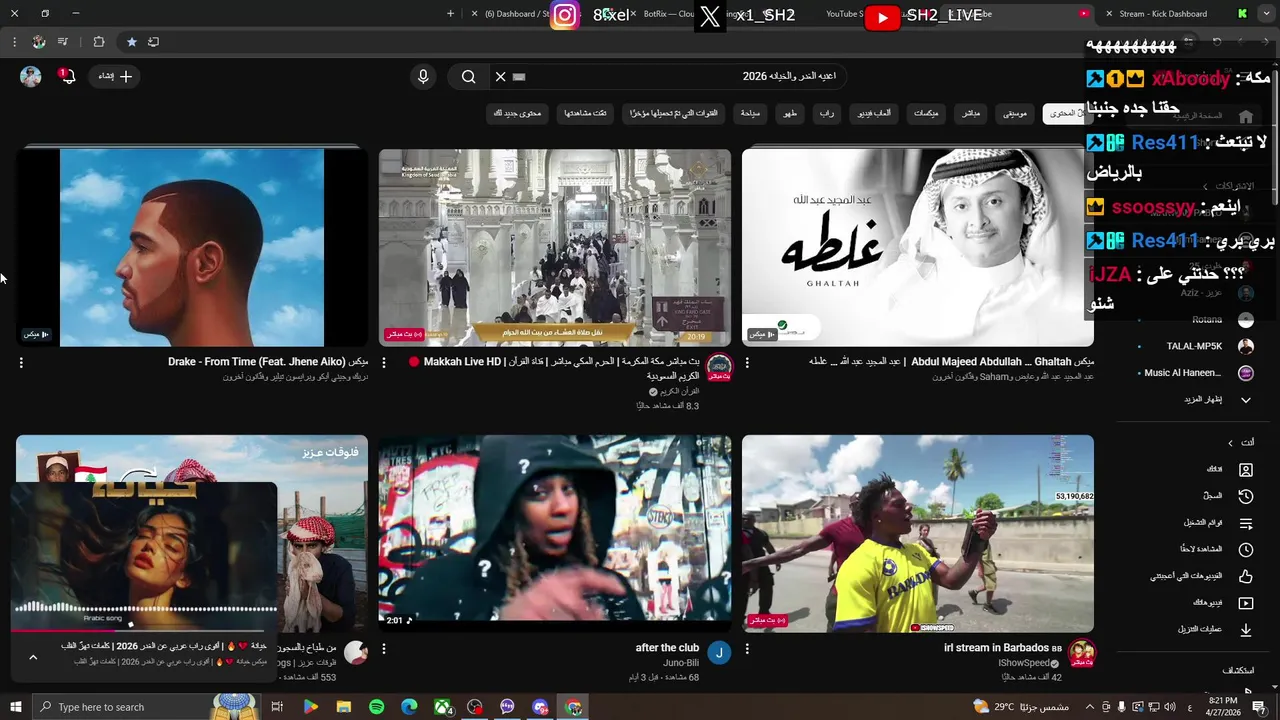Expand the mini player caret
This screenshot has width=1280, height=720.
pyautogui.click(x=33, y=657)
